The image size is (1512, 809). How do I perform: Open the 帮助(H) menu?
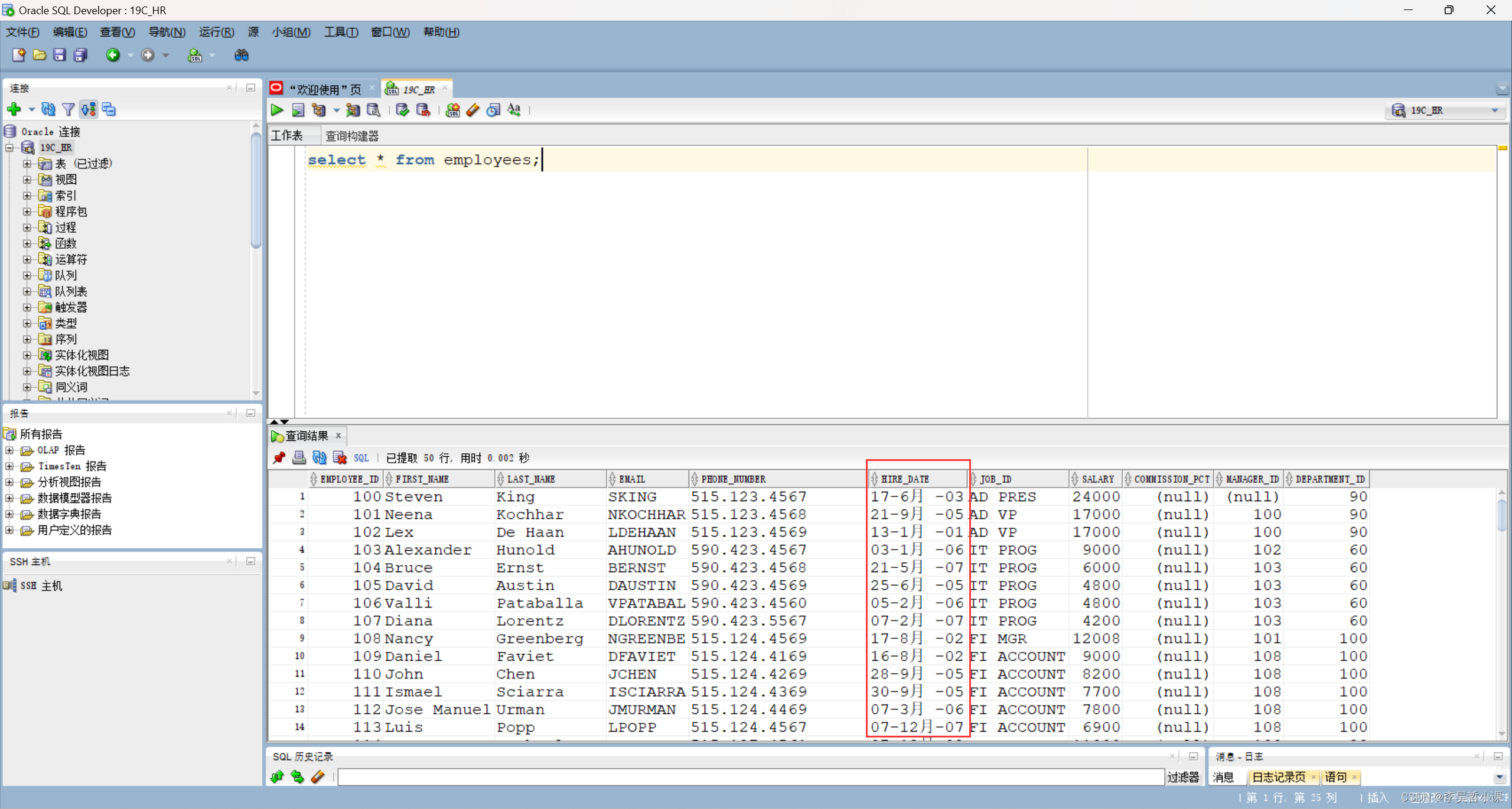click(x=441, y=32)
